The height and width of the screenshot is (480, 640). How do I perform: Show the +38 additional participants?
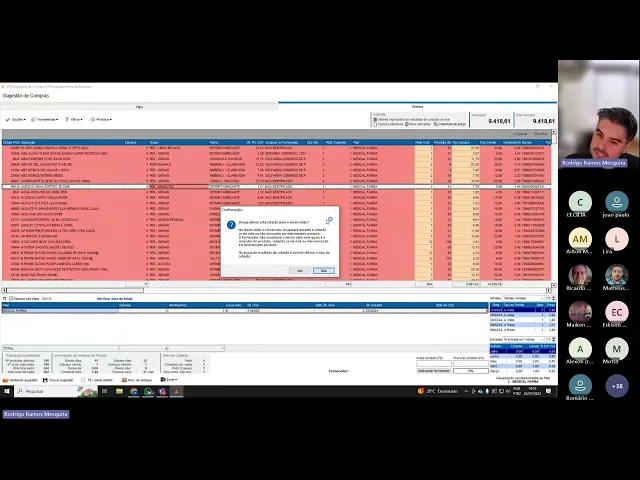pos(617,386)
